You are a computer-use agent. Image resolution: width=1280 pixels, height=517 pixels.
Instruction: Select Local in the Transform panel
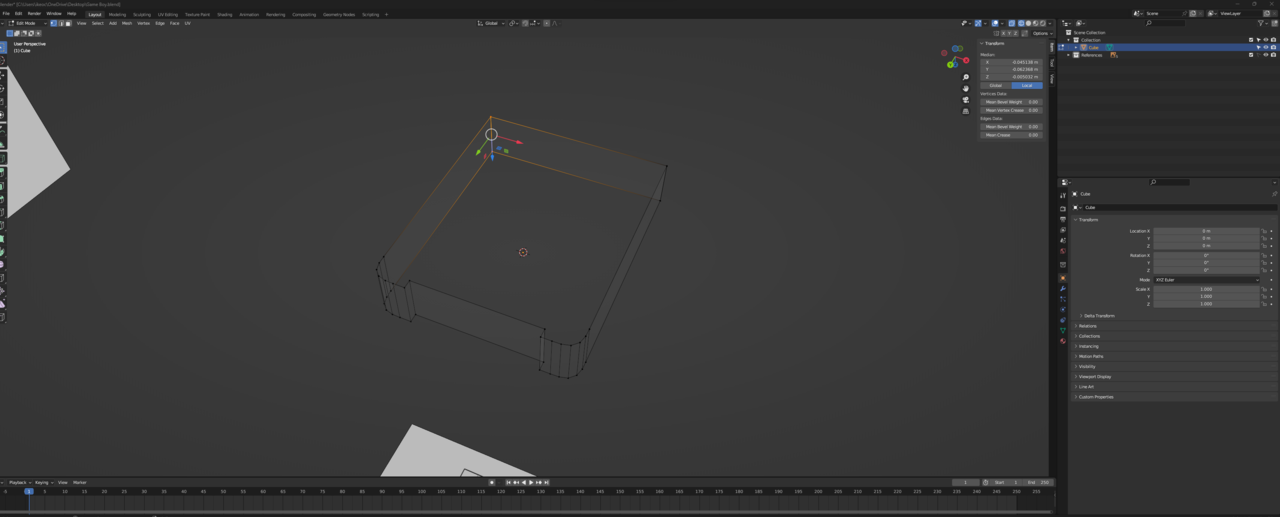click(1027, 86)
